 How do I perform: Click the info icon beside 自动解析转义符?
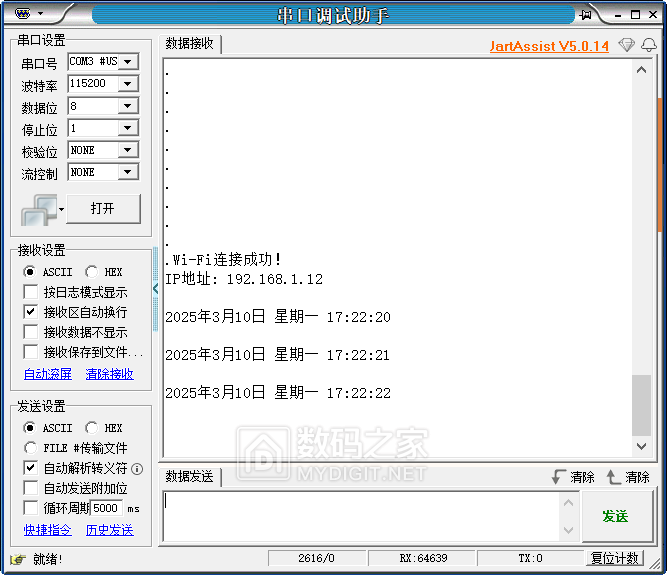(138, 468)
